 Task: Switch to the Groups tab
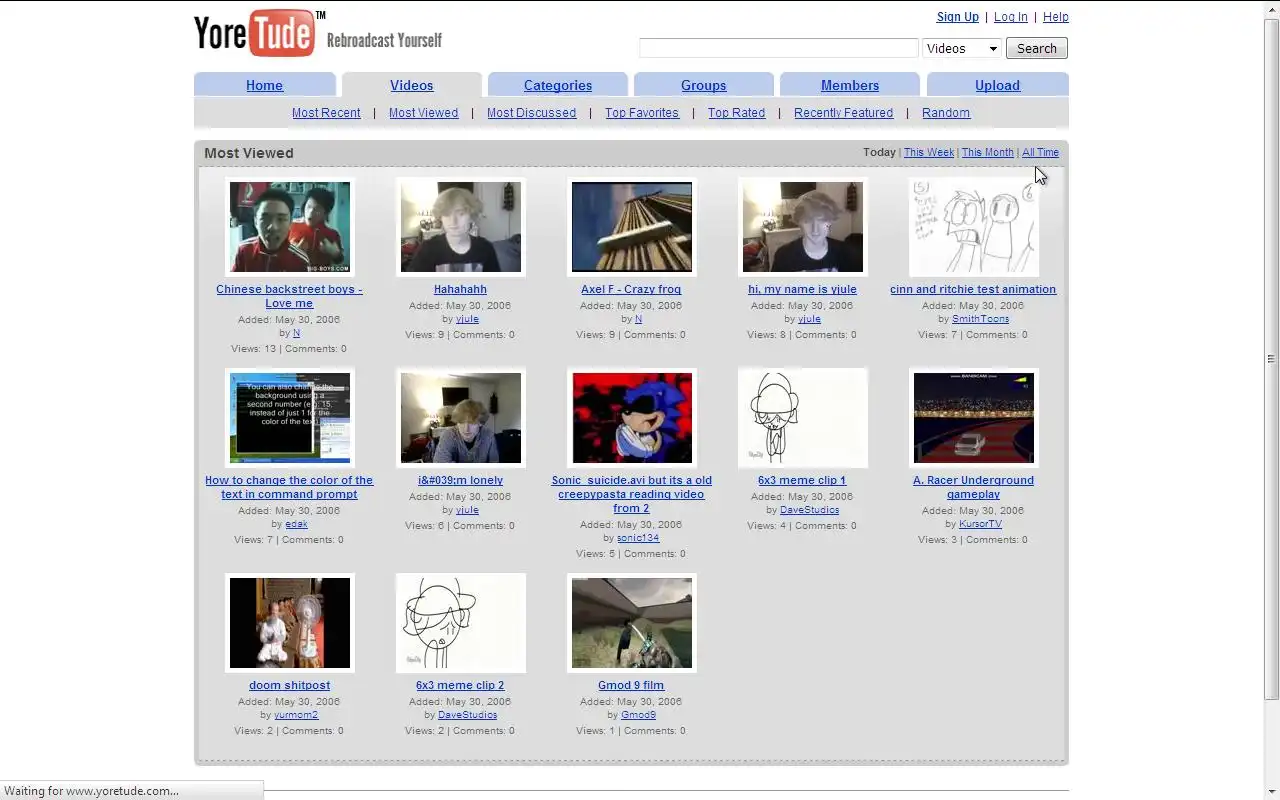(704, 85)
